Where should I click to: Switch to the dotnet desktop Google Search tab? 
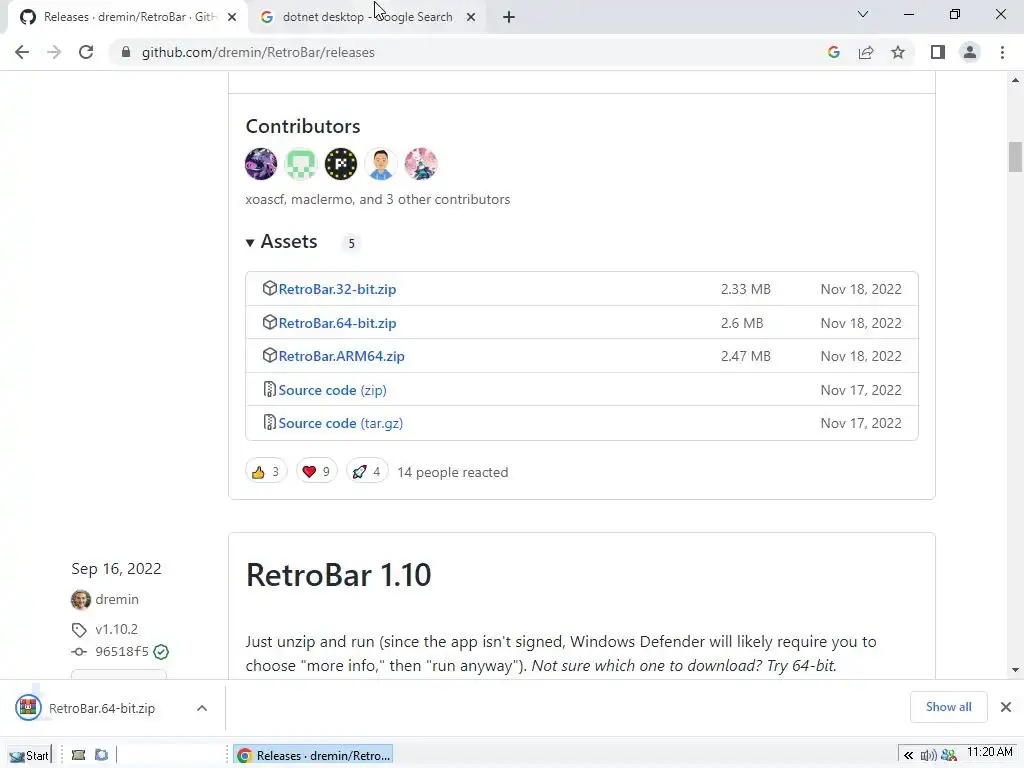tap(367, 18)
